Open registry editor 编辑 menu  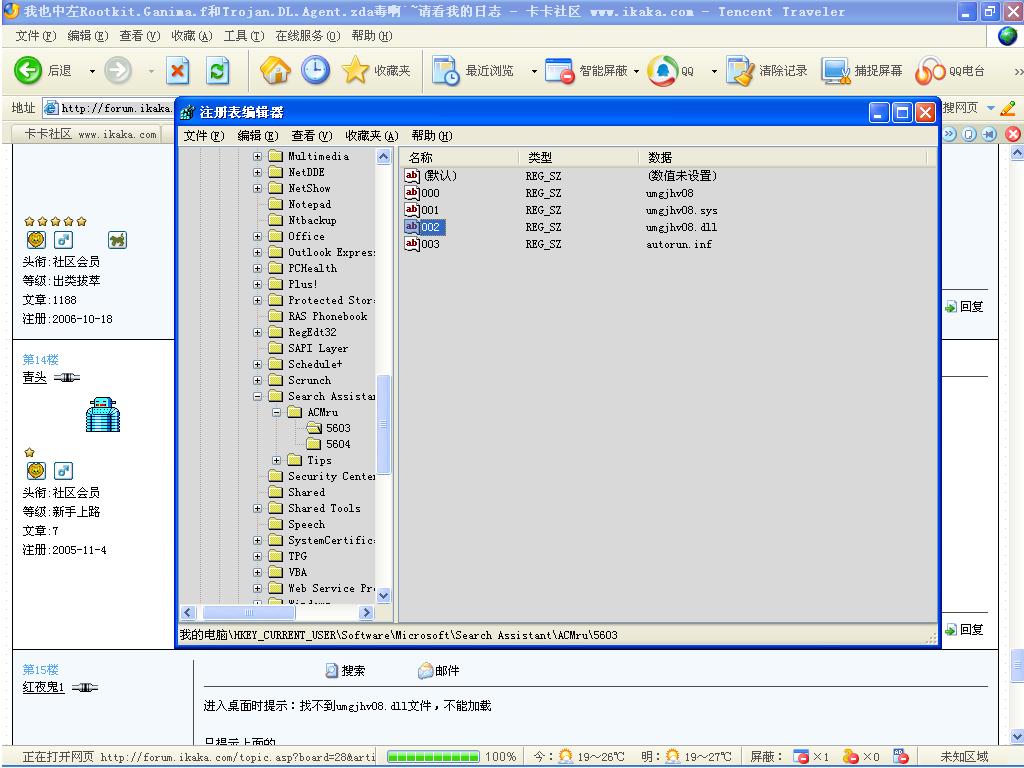click(256, 136)
